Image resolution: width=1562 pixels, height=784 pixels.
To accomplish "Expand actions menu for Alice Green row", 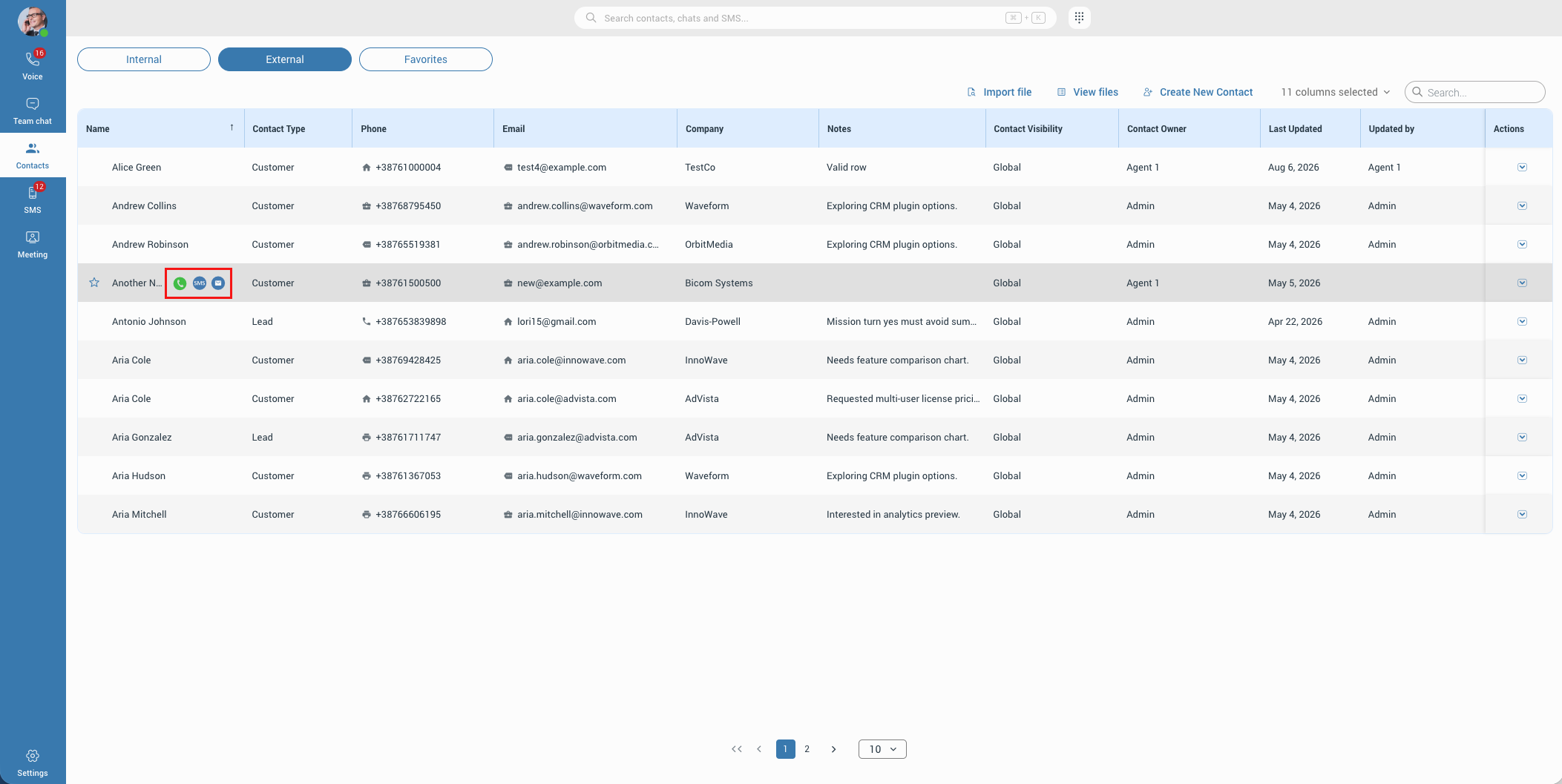I will pyautogui.click(x=1522, y=168).
